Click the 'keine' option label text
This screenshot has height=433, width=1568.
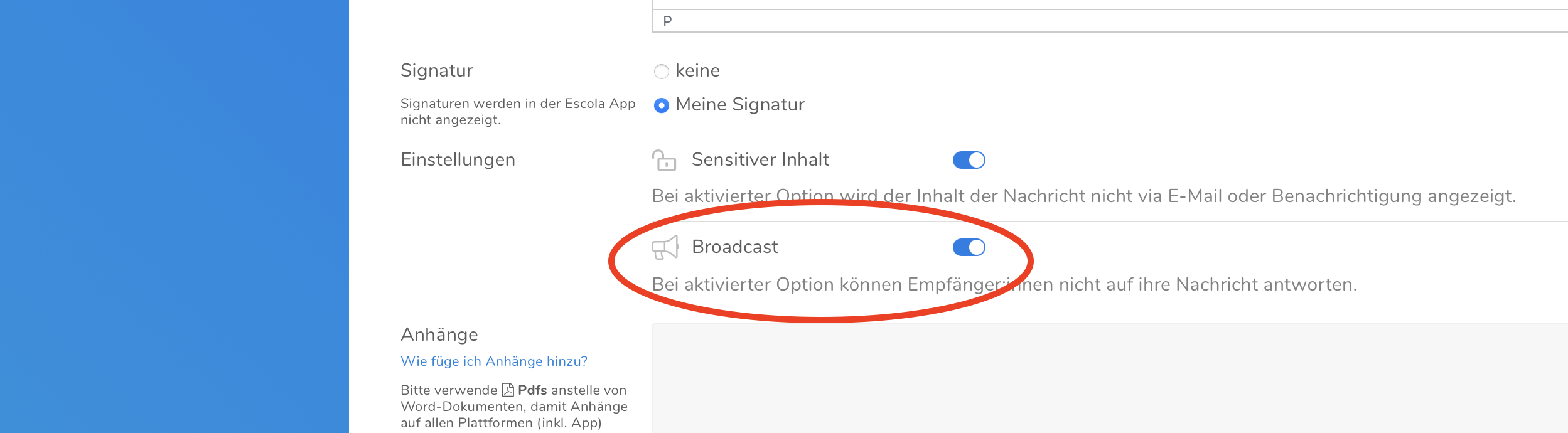pos(697,71)
